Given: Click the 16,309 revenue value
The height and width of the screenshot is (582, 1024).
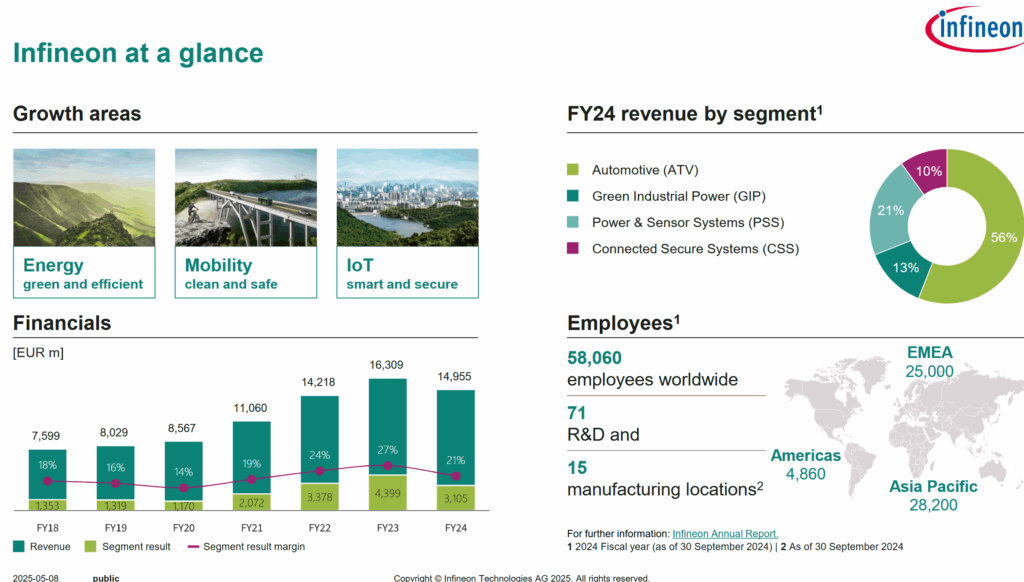Looking at the screenshot, I should tap(387, 364).
